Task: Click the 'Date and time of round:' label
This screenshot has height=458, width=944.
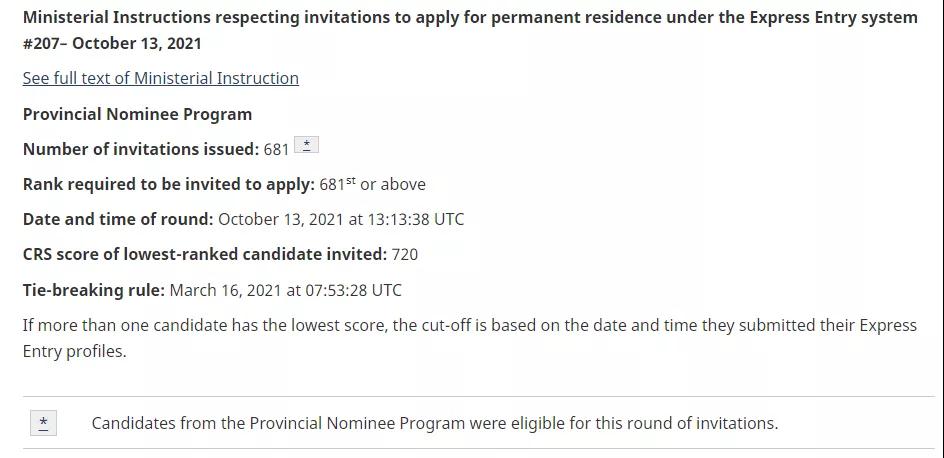Action: click(x=118, y=219)
